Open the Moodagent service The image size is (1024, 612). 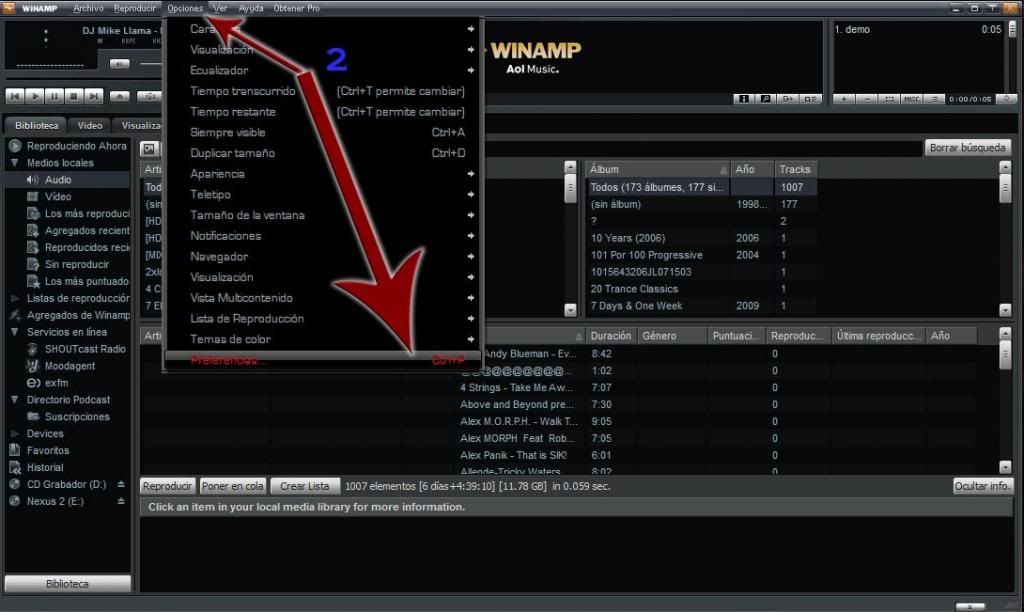[61, 366]
